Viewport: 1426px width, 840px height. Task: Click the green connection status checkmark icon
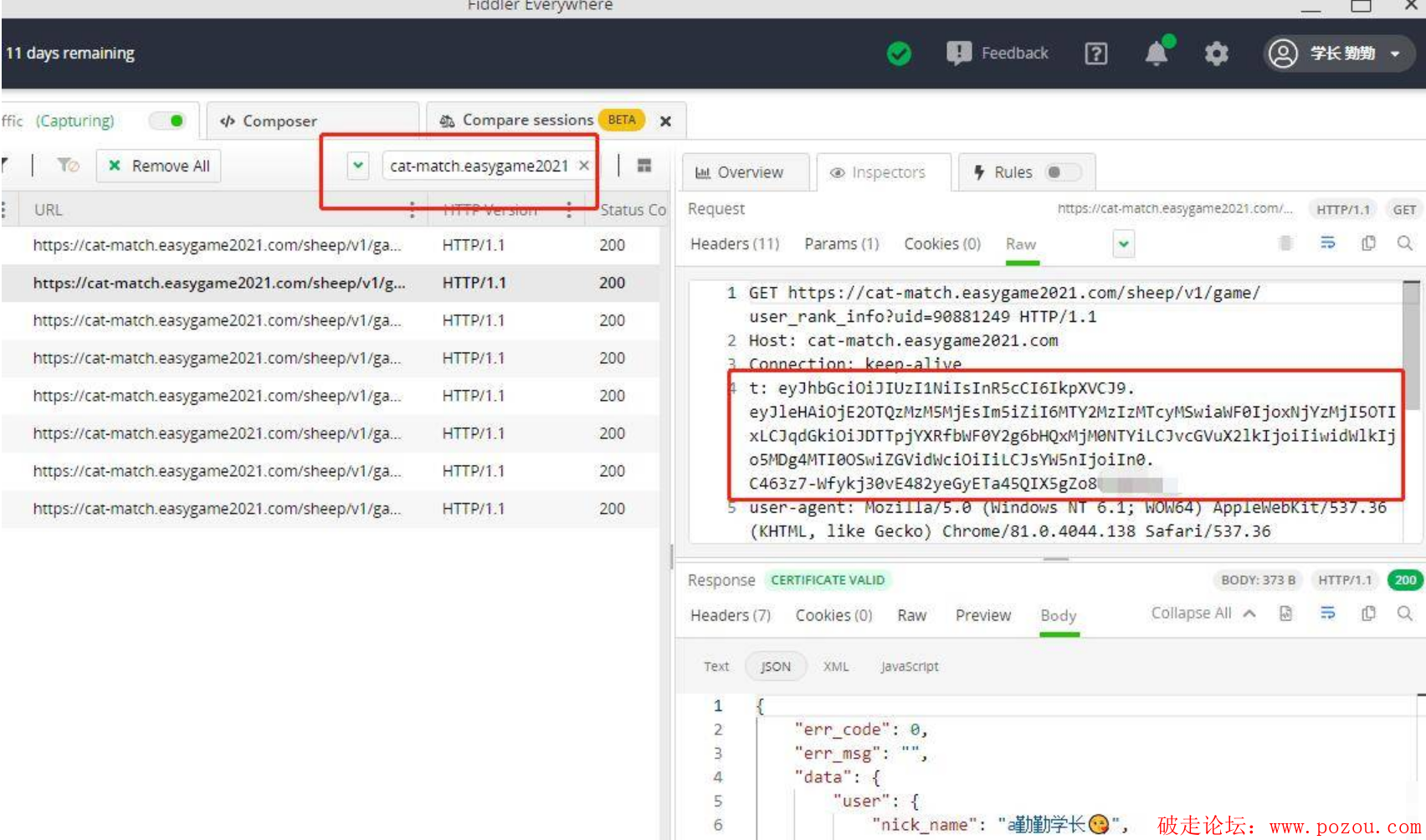pos(899,54)
